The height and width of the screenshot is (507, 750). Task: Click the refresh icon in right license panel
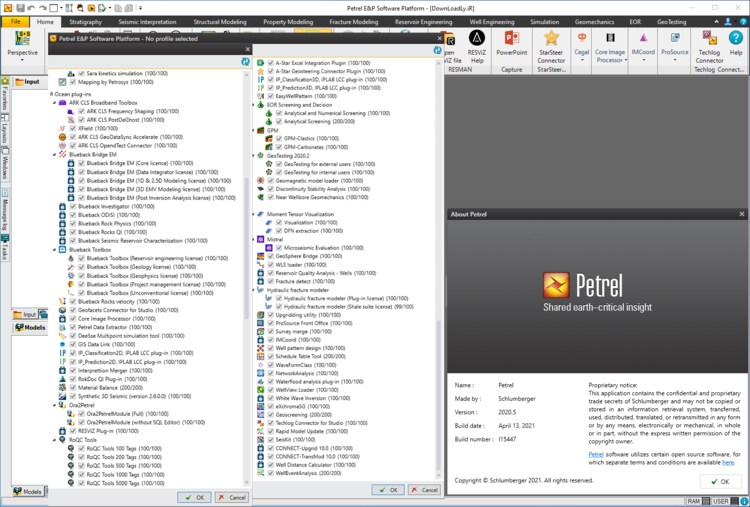(437, 50)
